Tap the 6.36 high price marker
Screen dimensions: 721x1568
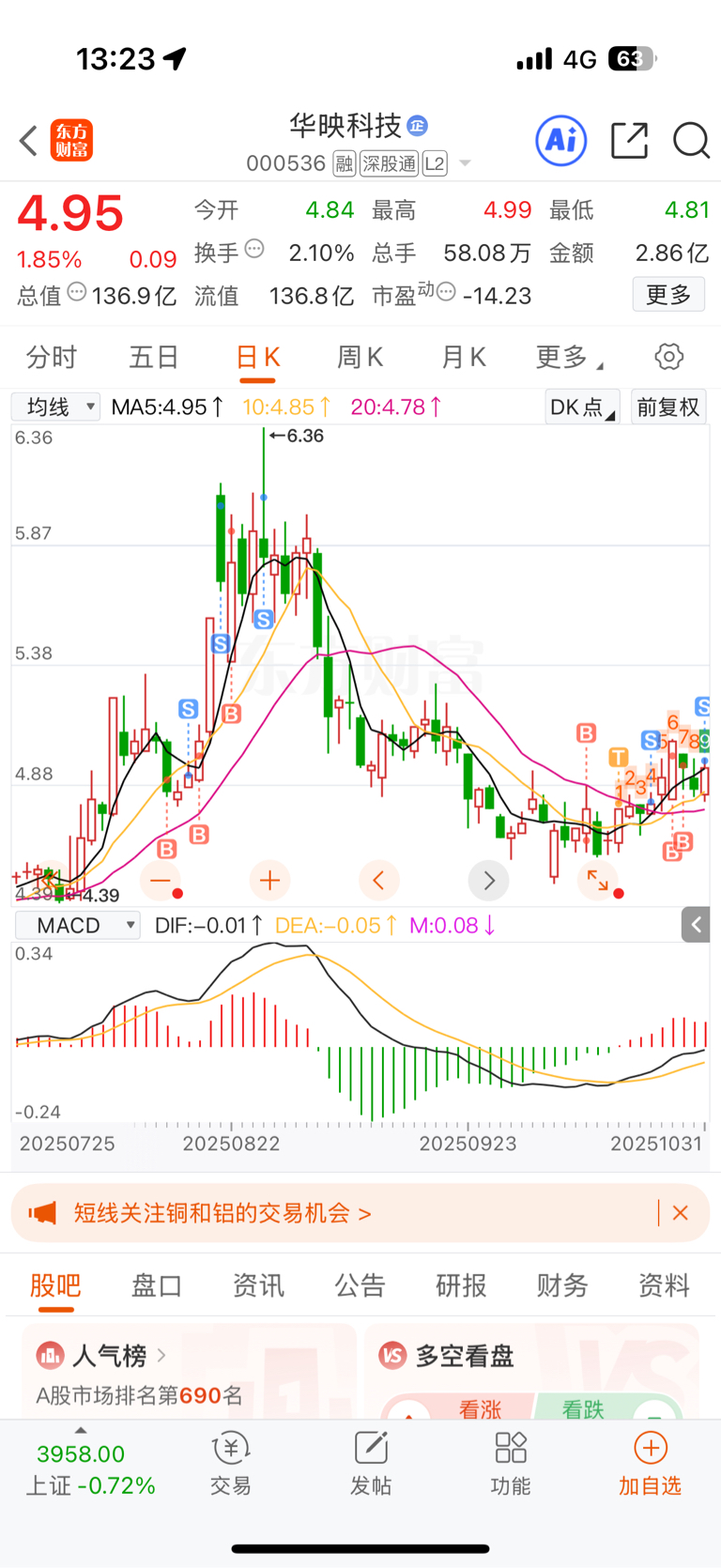coord(297,436)
